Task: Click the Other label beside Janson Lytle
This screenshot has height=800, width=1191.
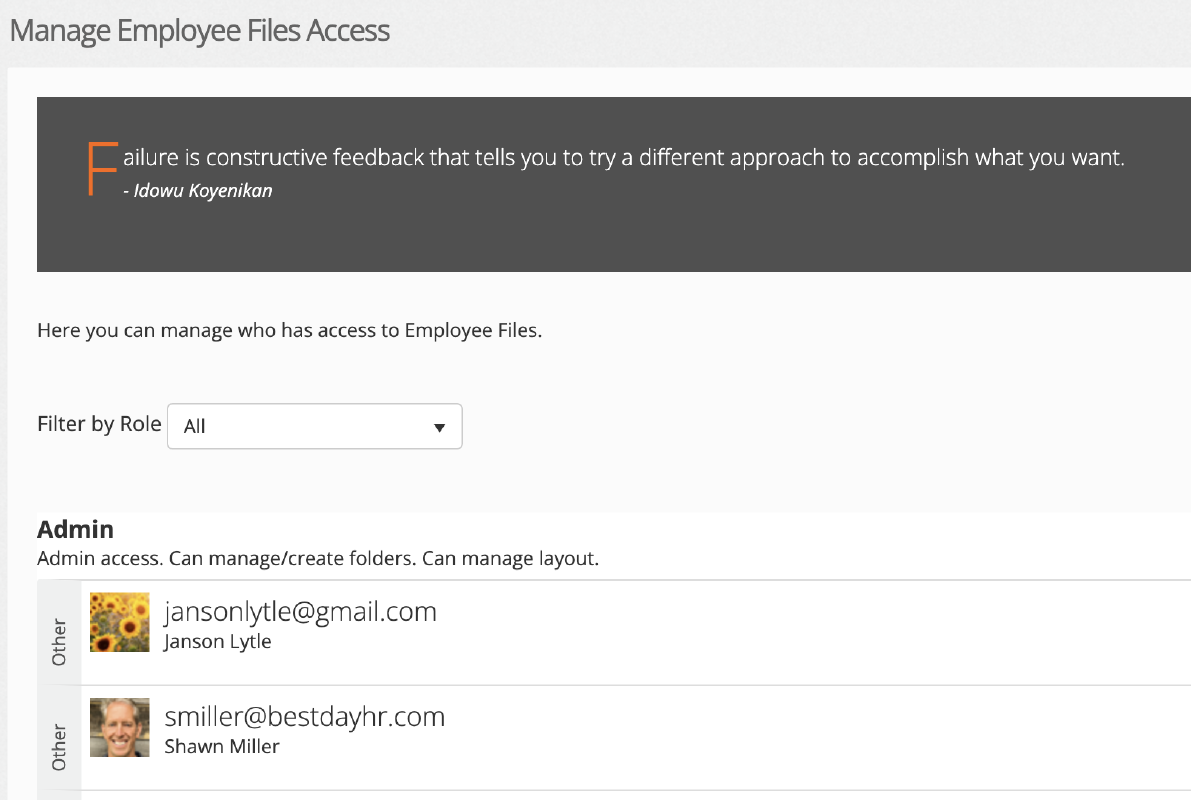Action: 59,642
